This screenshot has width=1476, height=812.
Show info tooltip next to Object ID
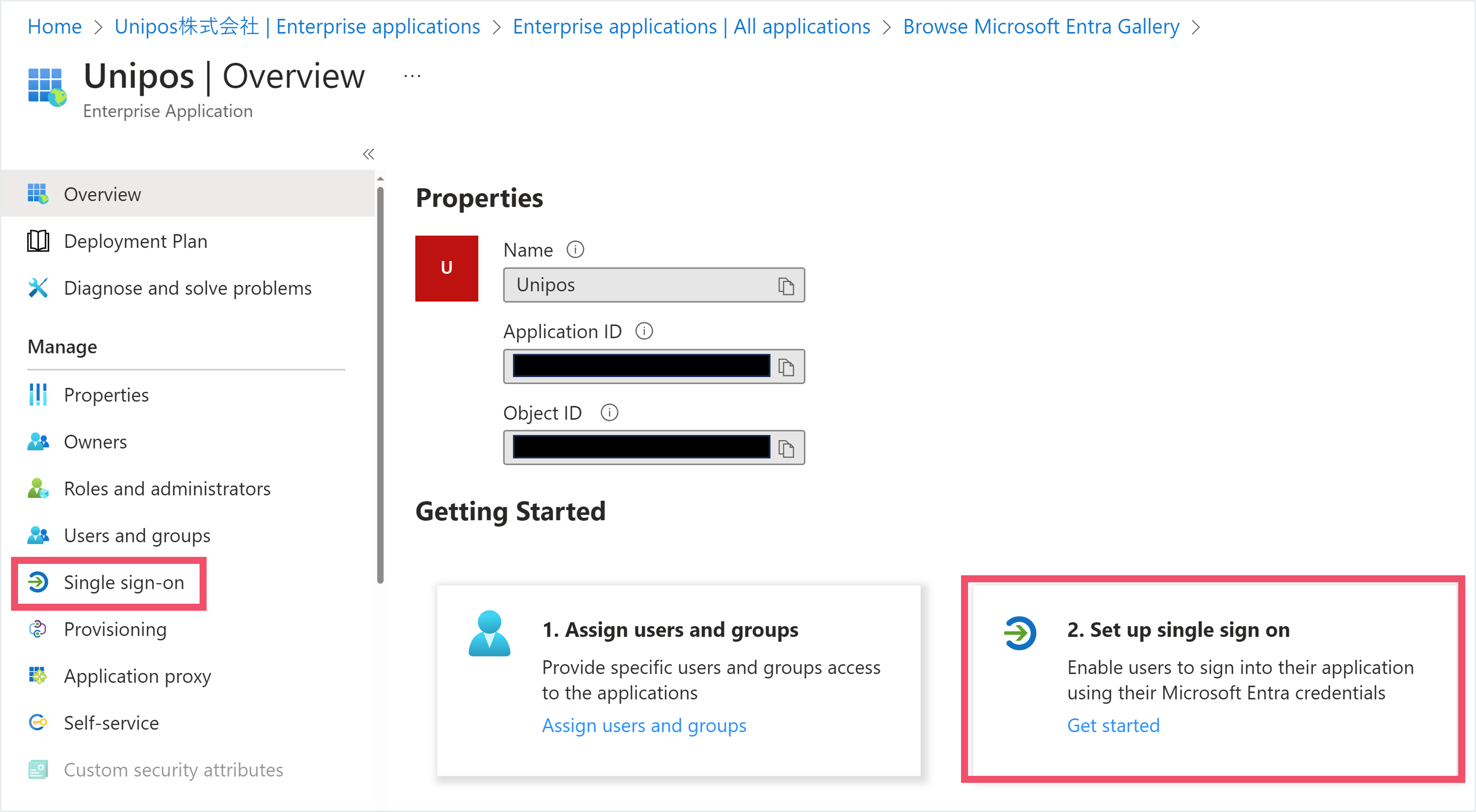click(x=609, y=413)
